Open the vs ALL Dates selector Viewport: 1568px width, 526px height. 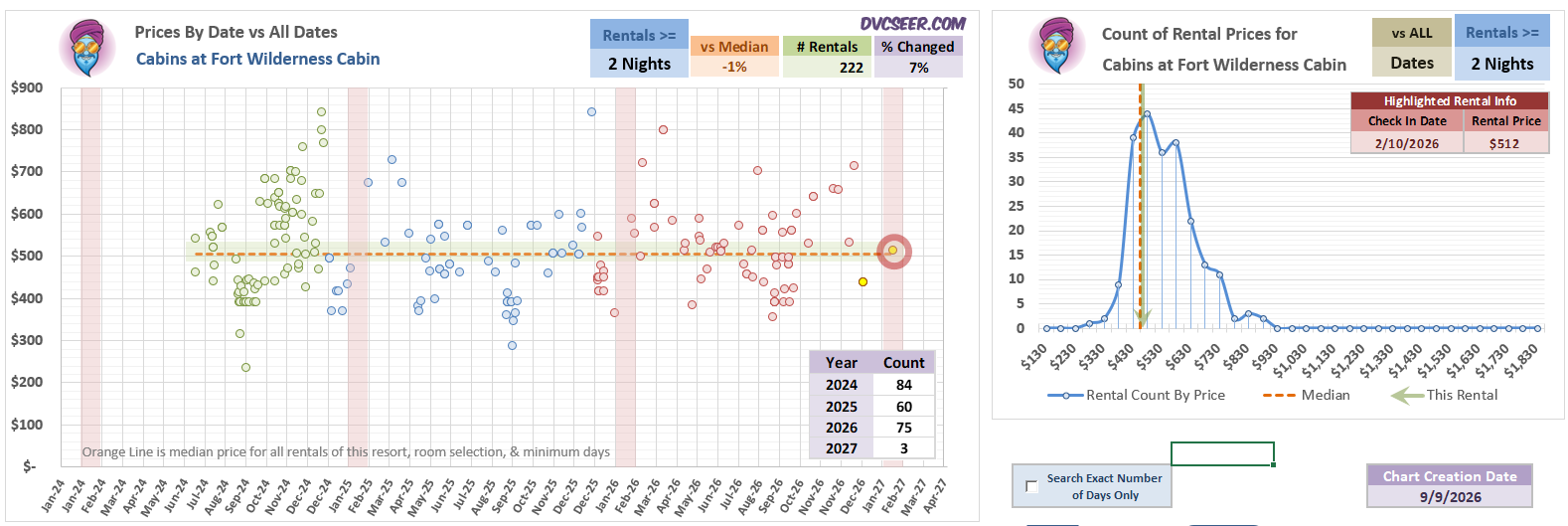[1412, 48]
